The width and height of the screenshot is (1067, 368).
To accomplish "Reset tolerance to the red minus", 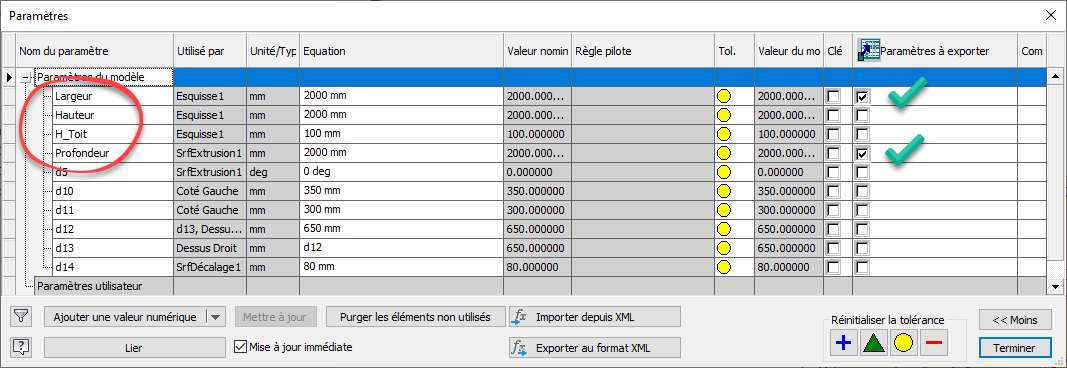I will point(934,343).
